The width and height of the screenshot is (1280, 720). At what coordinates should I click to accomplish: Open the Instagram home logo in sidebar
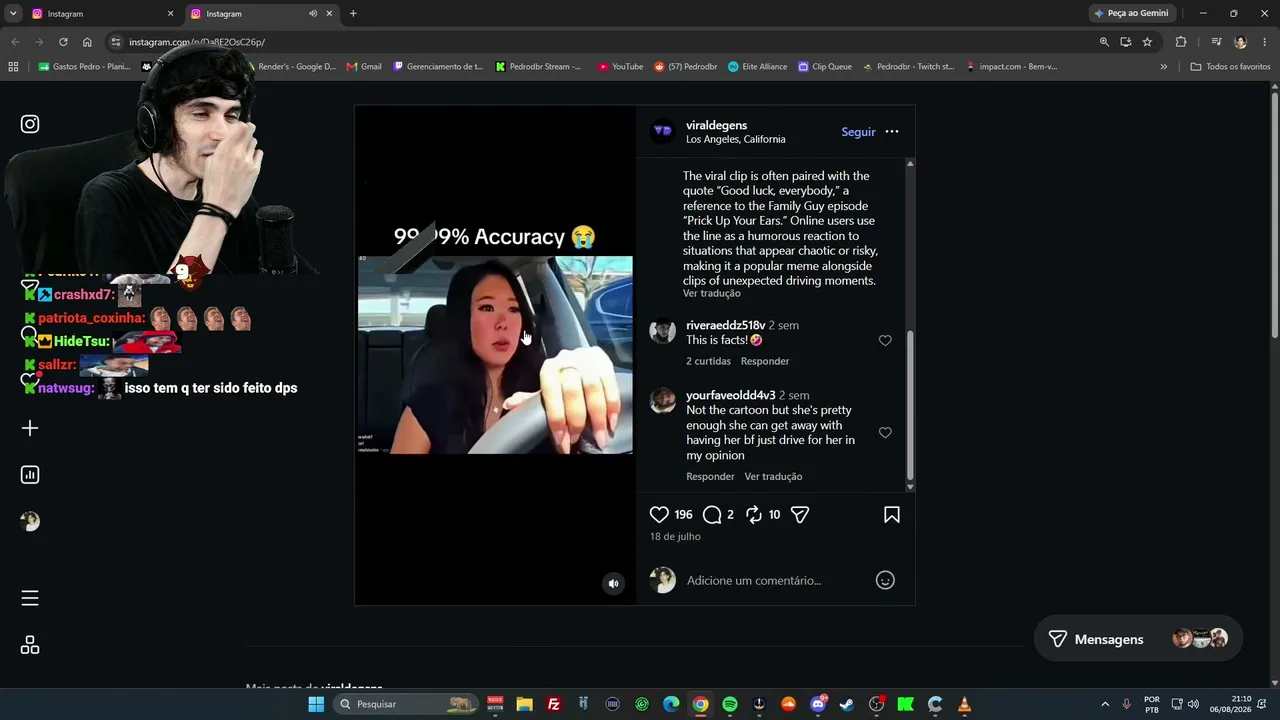30,124
